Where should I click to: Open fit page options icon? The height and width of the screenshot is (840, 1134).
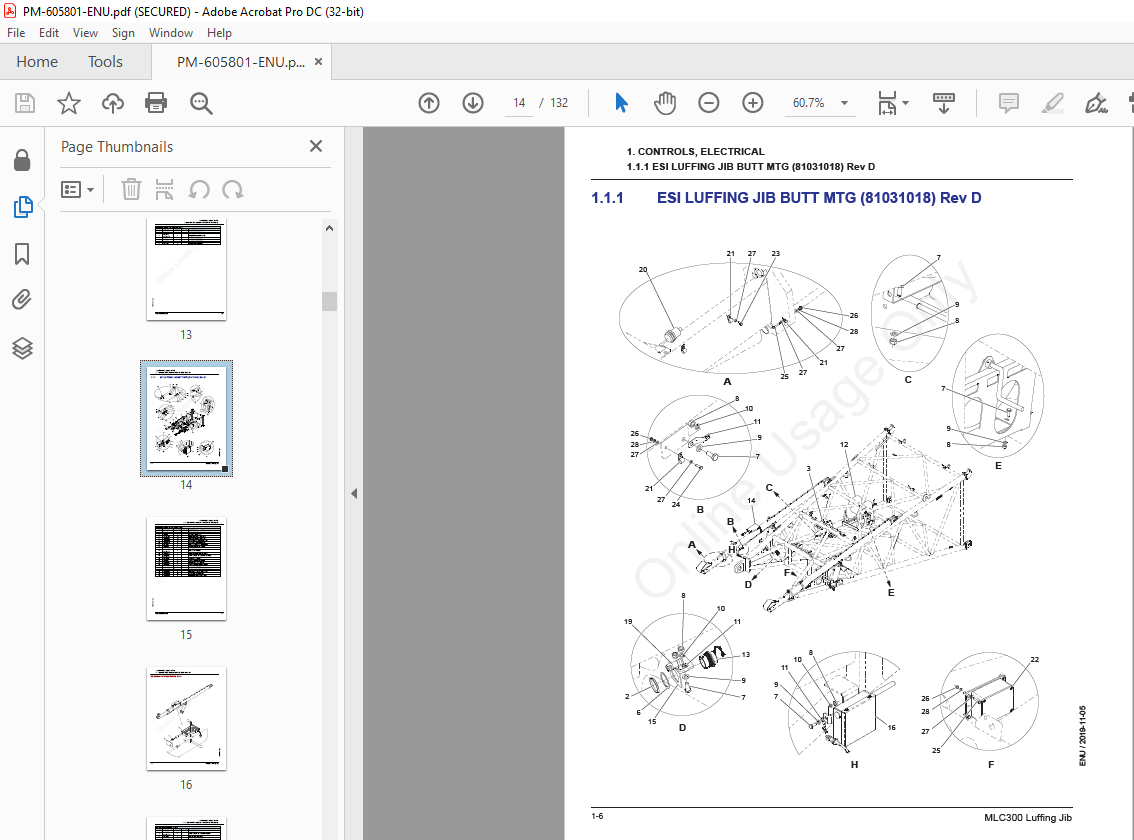tap(887, 103)
